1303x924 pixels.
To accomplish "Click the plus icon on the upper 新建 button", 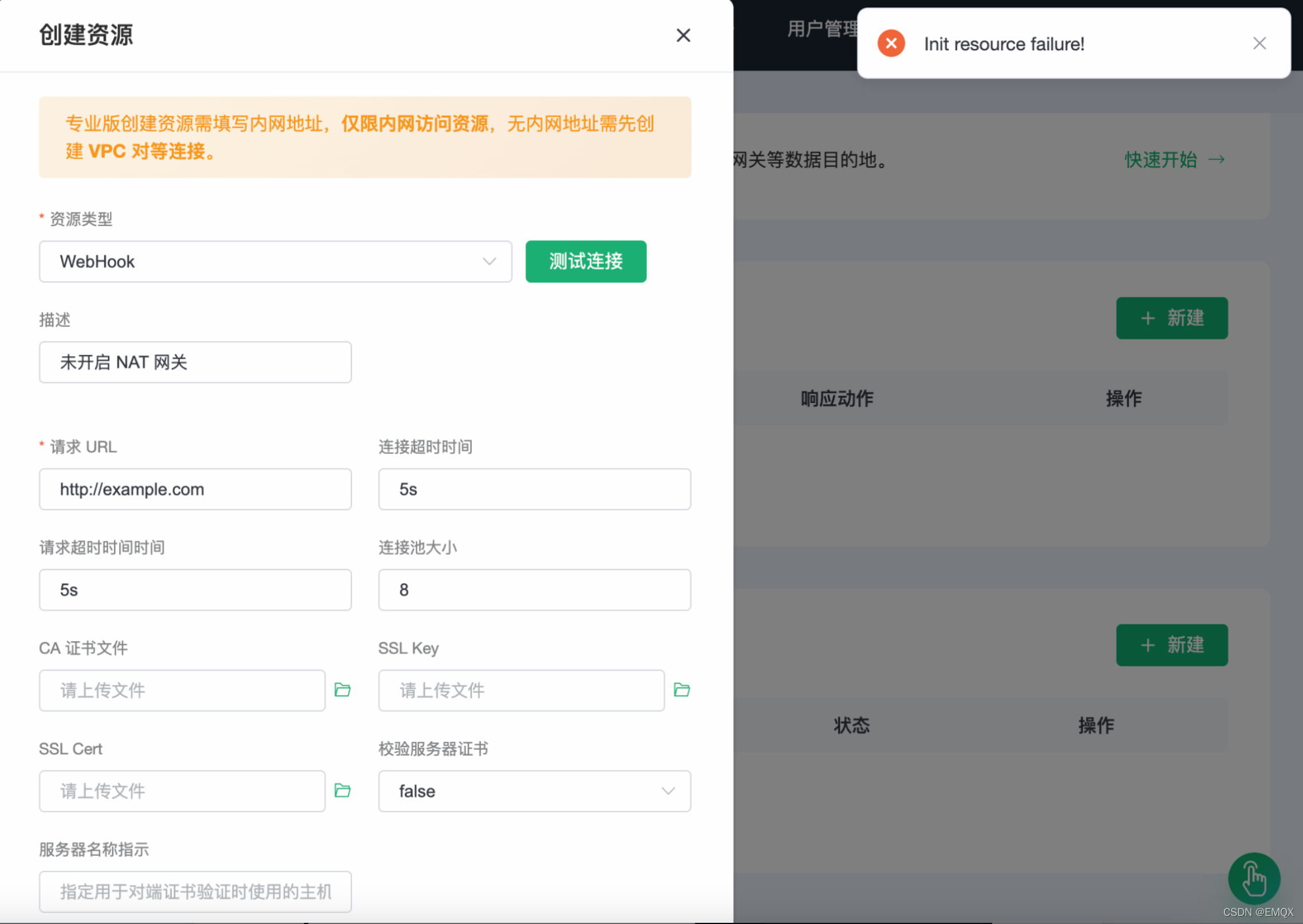I will (x=1149, y=318).
